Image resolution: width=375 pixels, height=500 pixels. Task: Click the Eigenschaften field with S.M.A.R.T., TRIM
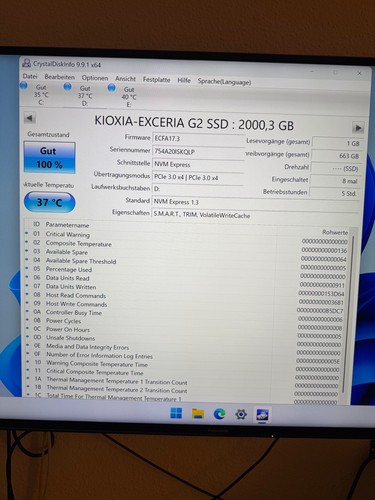tap(255, 215)
